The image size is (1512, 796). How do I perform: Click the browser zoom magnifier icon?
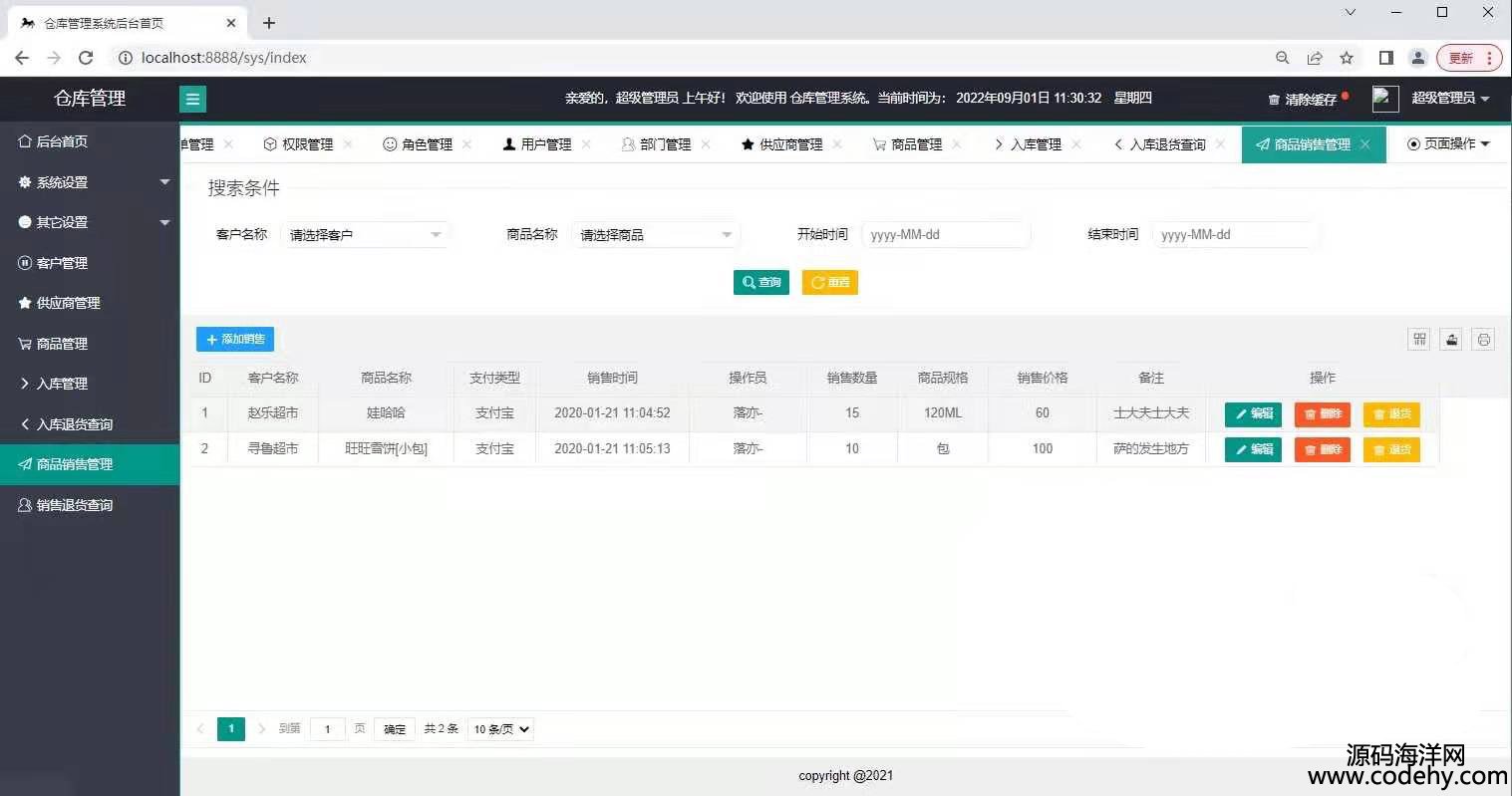(x=1283, y=58)
